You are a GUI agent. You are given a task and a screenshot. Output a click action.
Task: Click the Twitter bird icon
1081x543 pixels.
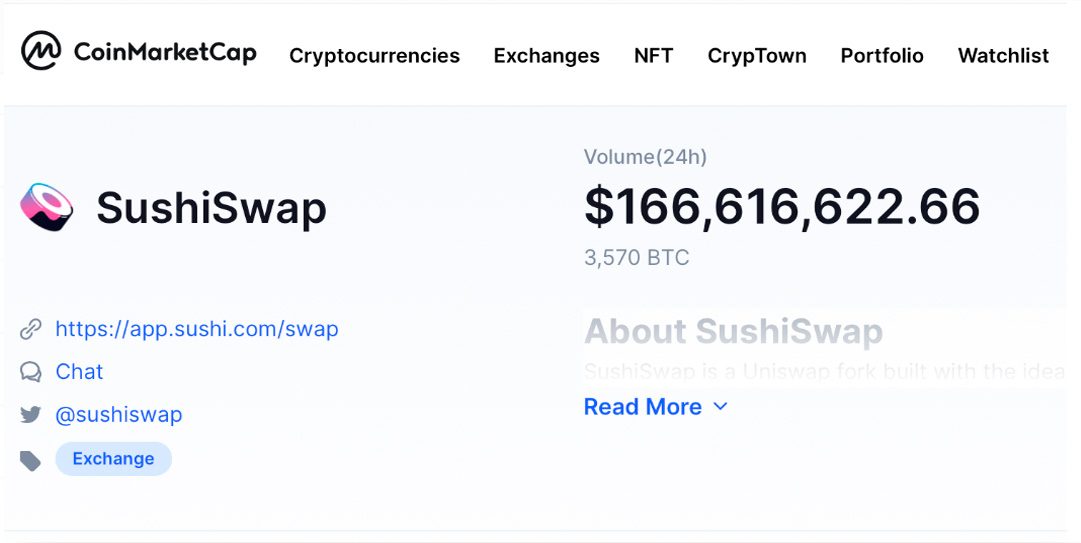pyautogui.click(x=30, y=415)
